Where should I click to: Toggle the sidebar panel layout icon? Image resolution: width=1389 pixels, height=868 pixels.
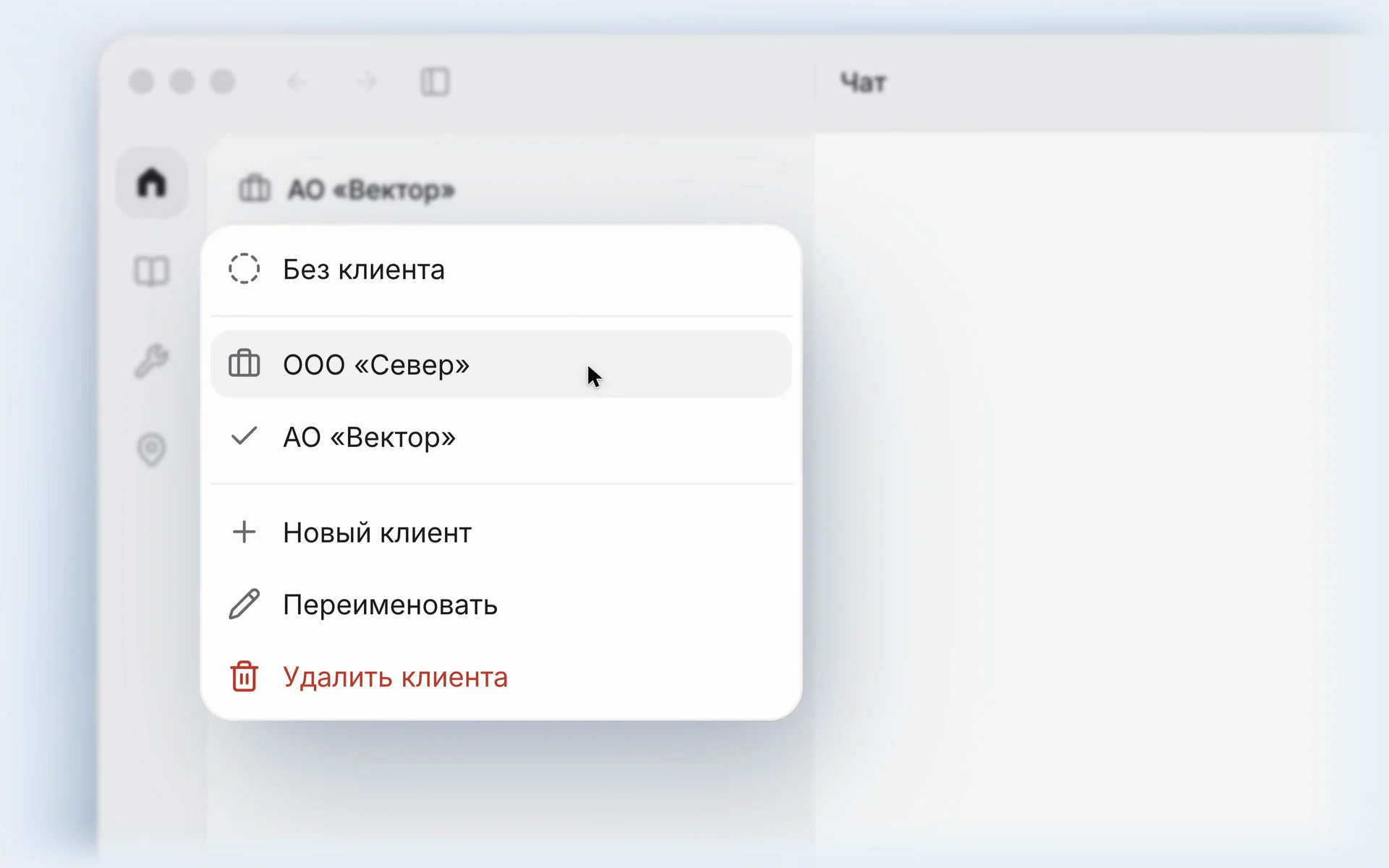click(435, 82)
